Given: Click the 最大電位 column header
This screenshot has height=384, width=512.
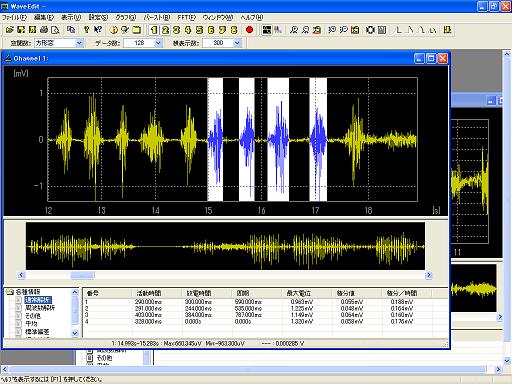Looking at the screenshot, I should click(299, 293).
